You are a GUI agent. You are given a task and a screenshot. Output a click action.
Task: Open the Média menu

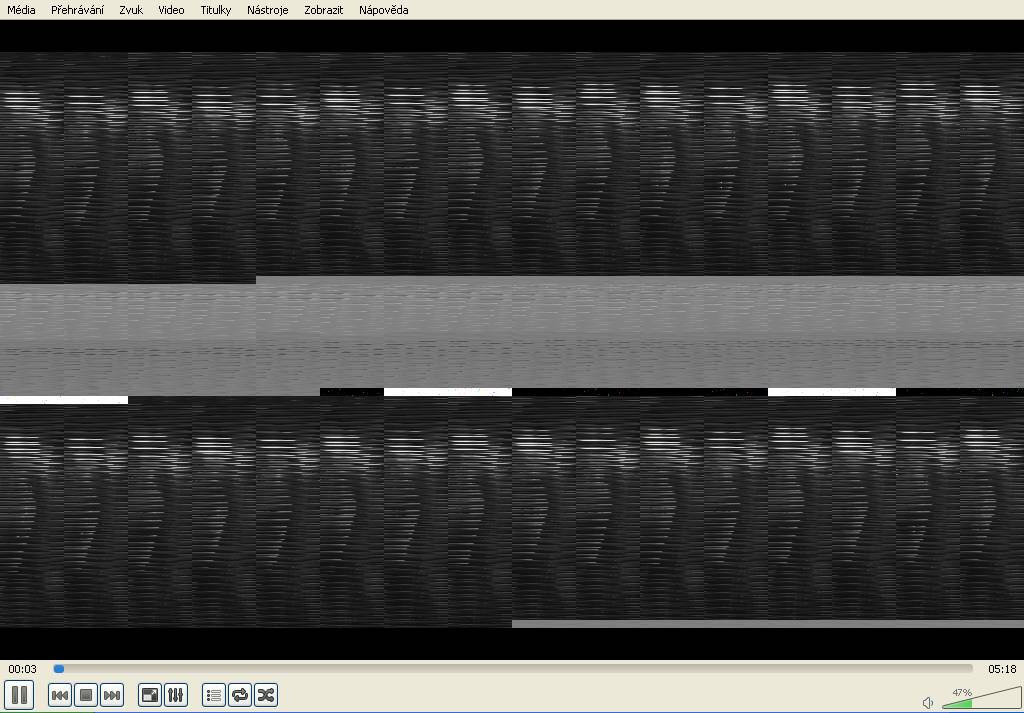coord(21,10)
